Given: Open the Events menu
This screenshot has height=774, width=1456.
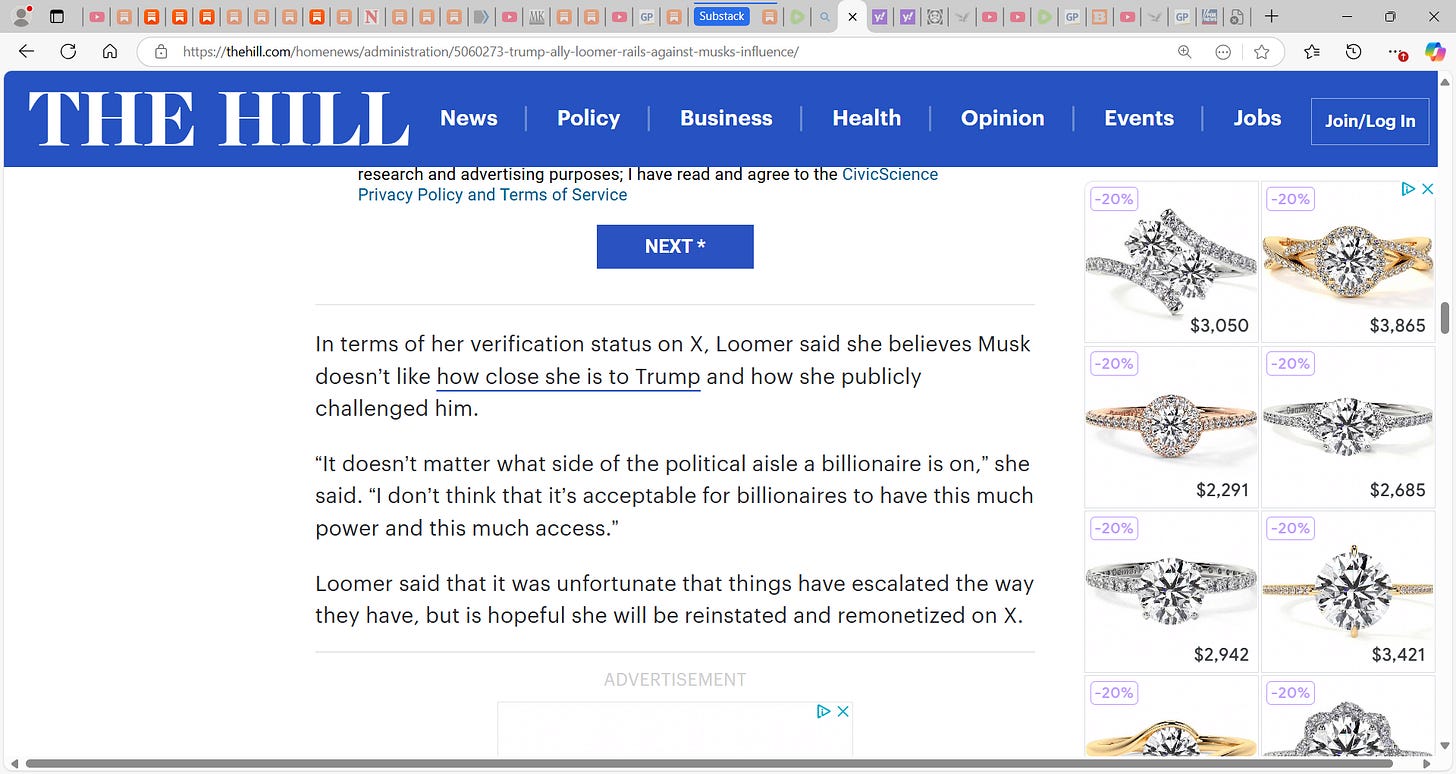Looking at the screenshot, I should pyautogui.click(x=1138, y=118).
